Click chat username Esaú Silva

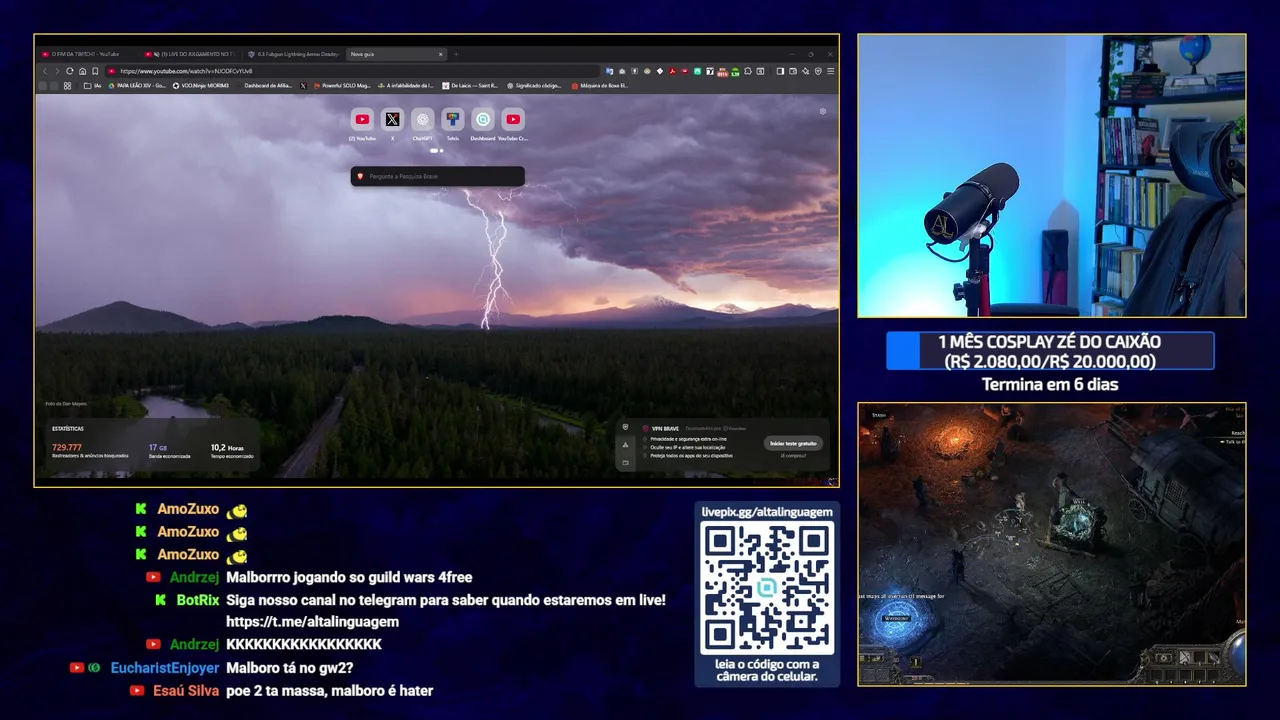(186, 691)
